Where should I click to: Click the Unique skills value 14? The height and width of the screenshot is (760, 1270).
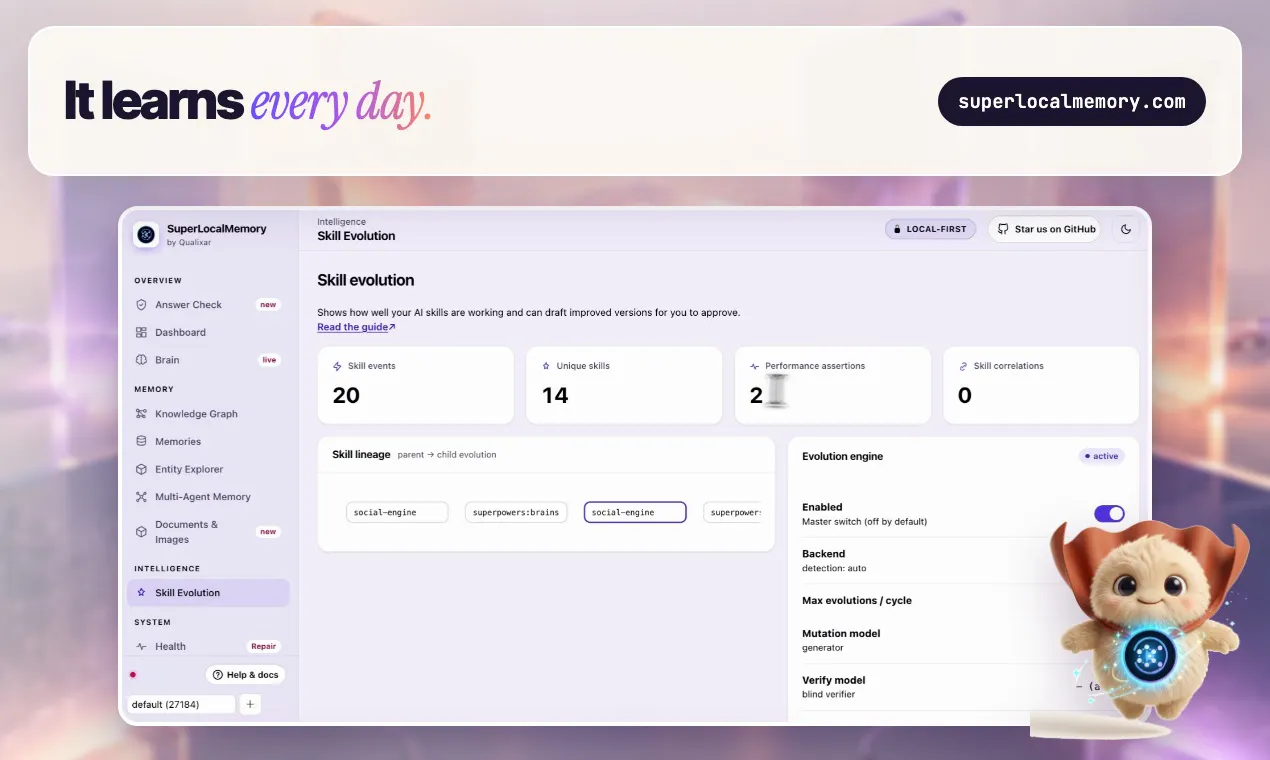555,395
